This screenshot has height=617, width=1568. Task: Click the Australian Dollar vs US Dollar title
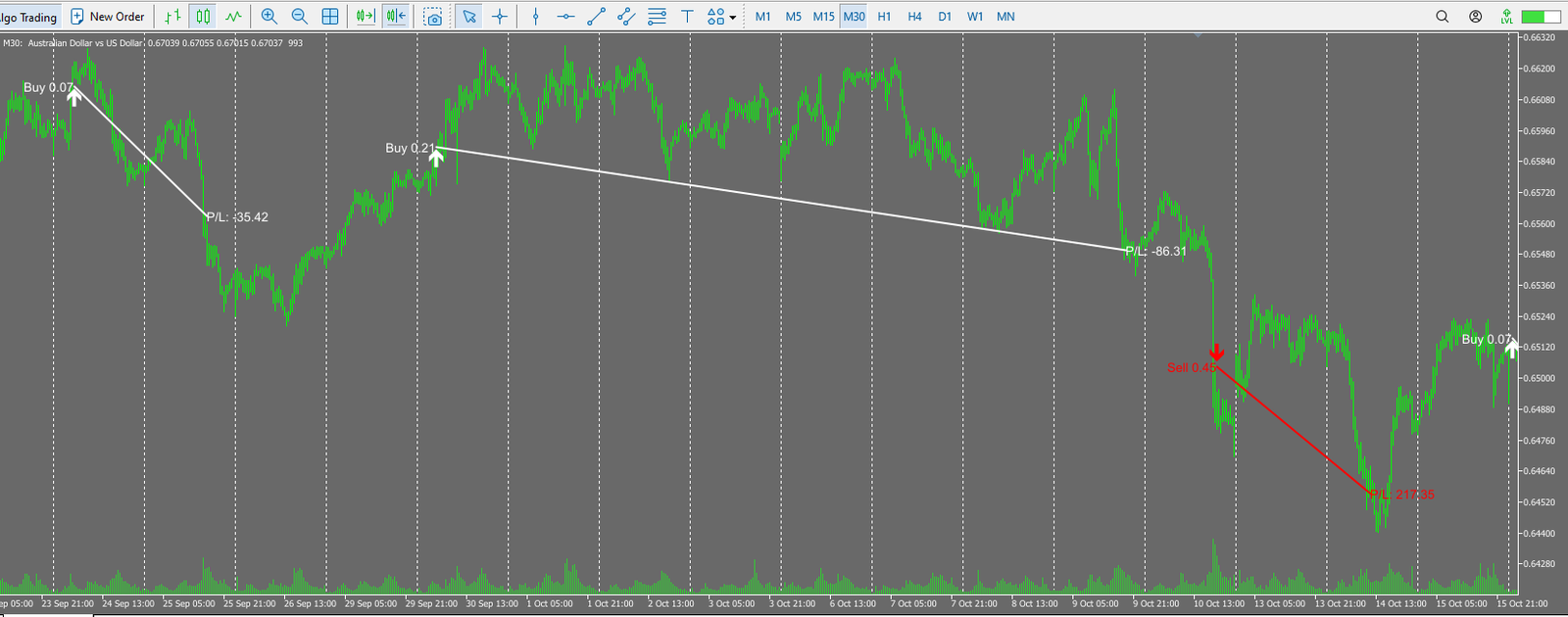[x=85, y=43]
